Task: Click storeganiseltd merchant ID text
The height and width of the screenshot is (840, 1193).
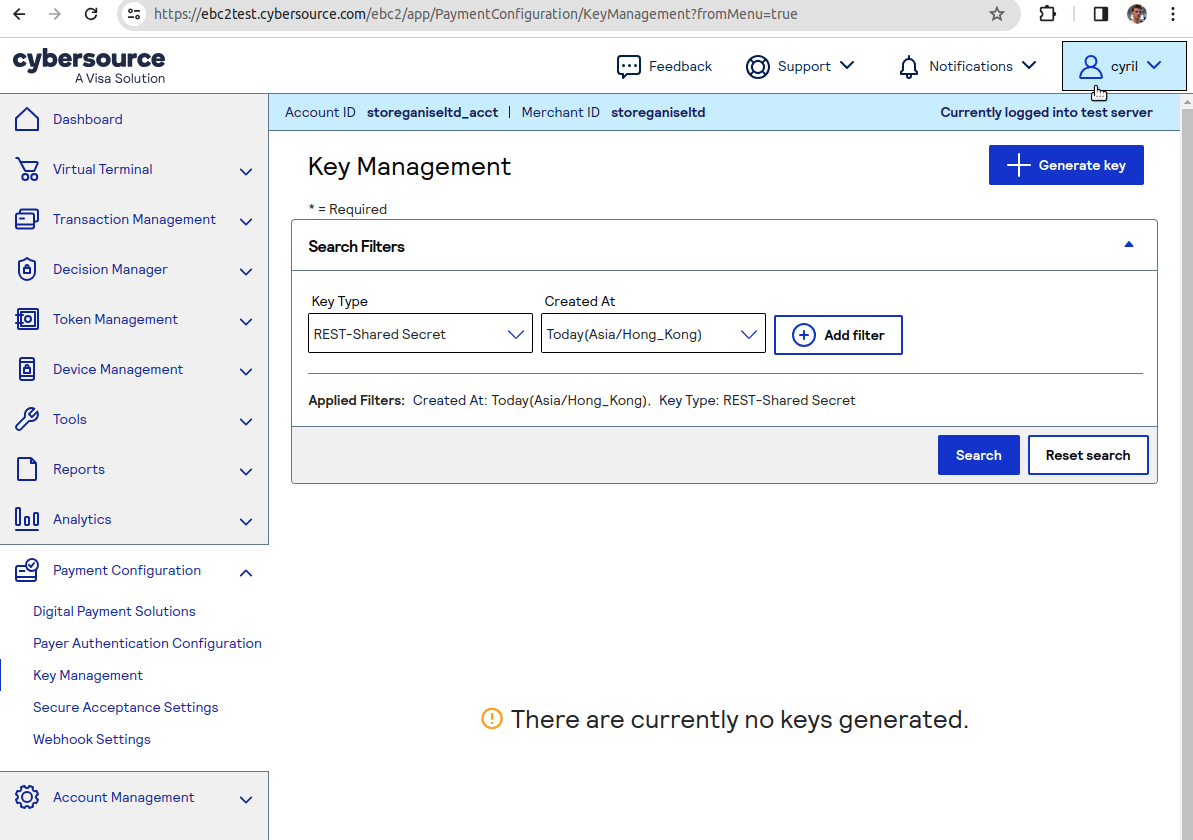Action: click(x=658, y=113)
